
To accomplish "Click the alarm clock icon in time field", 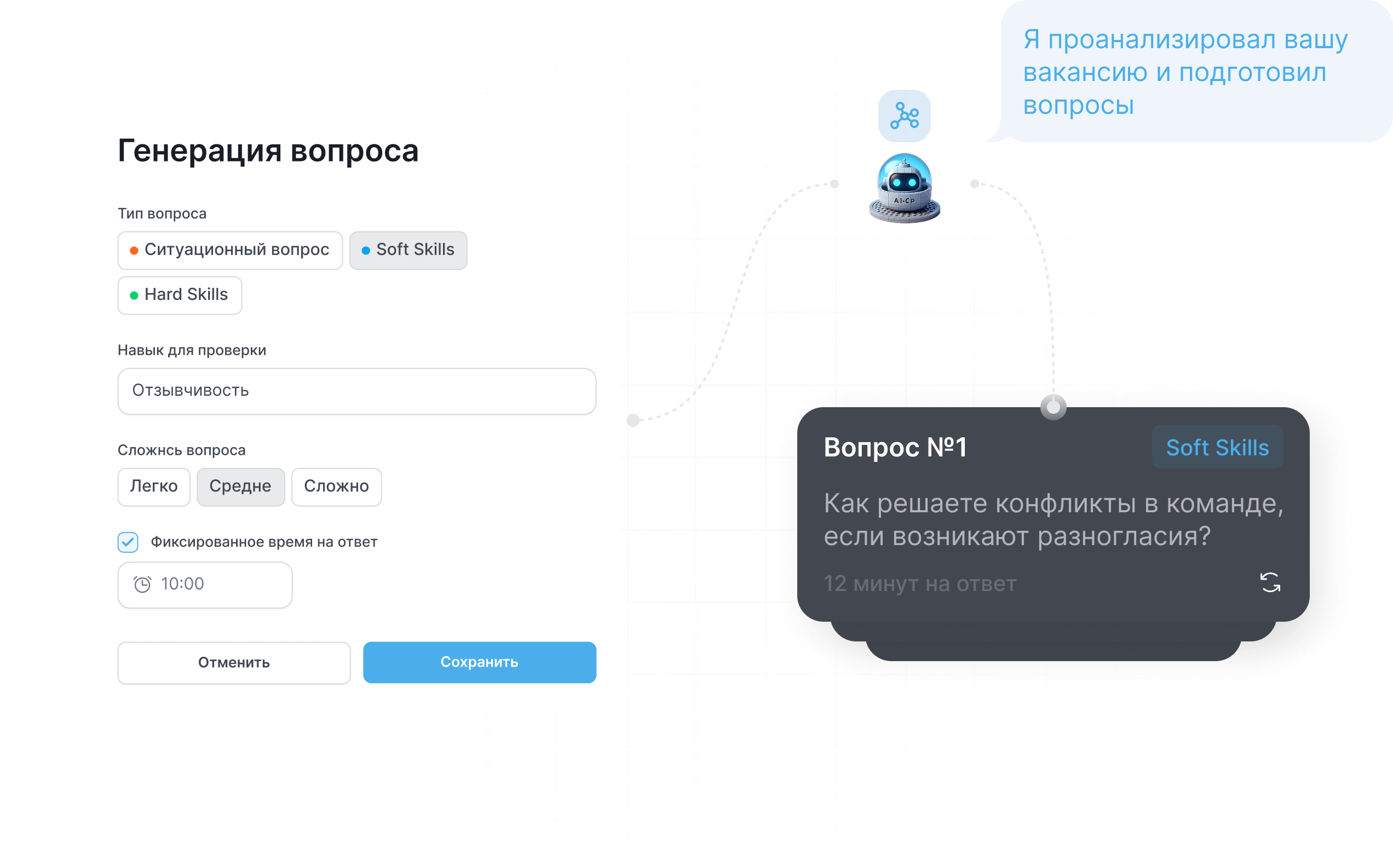I will point(142,584).
